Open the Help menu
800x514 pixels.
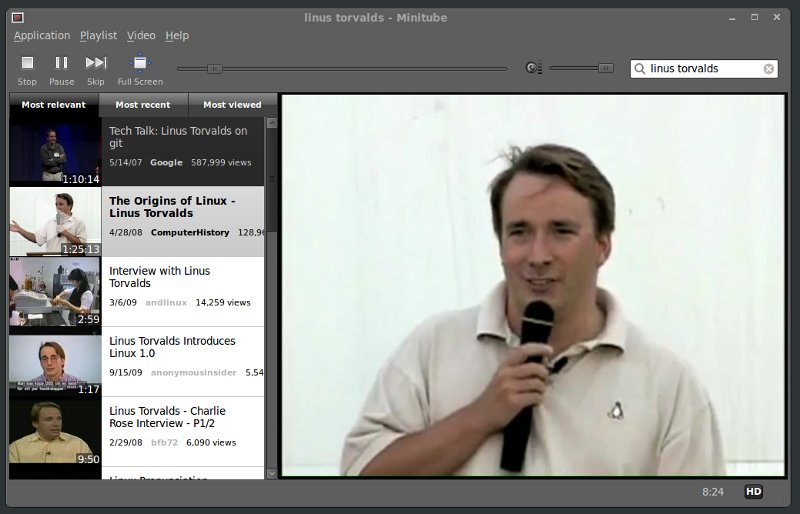tap(177, 36)
